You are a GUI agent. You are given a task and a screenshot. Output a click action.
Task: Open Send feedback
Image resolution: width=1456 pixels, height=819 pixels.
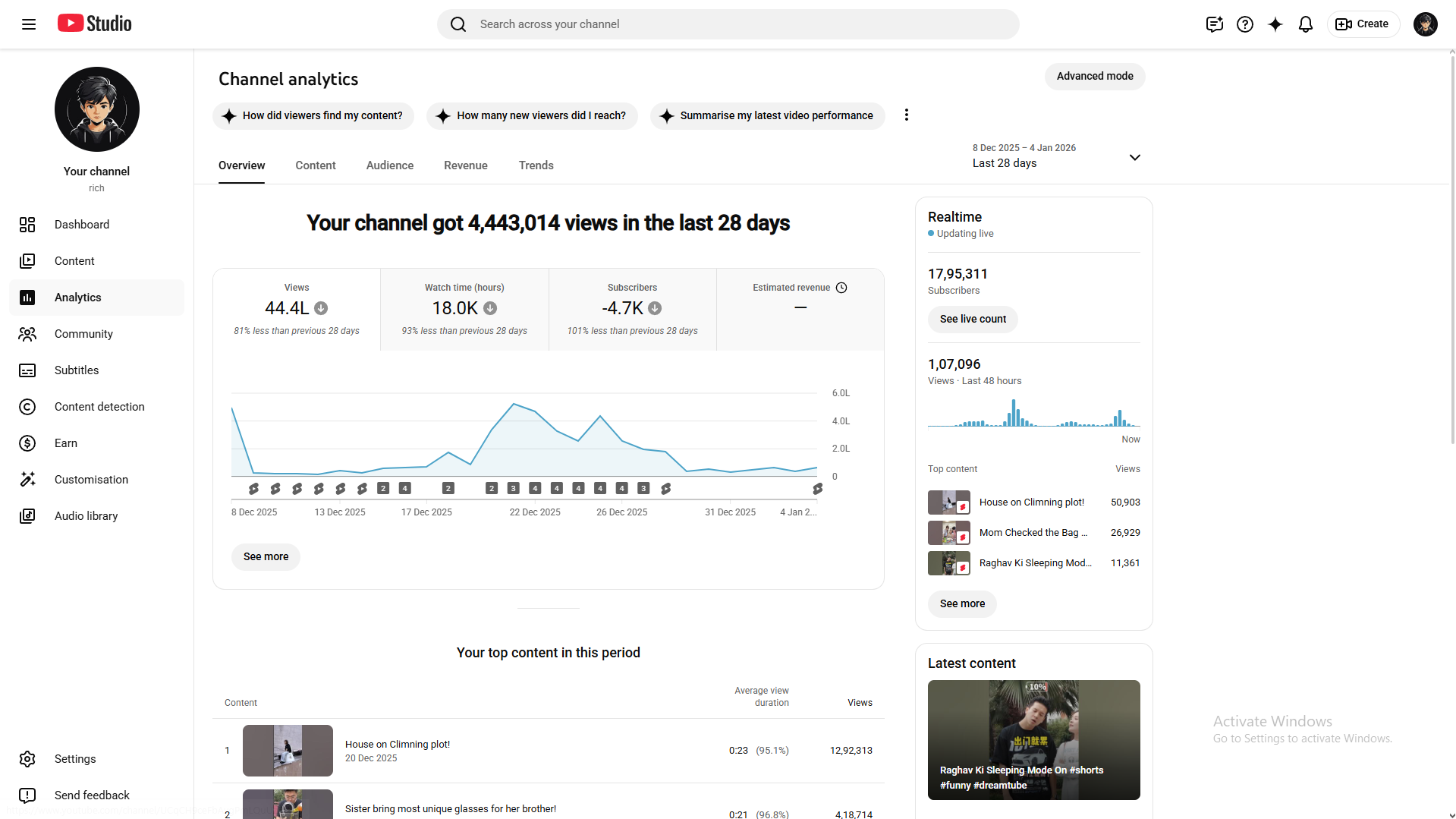[x=92, y=795]
